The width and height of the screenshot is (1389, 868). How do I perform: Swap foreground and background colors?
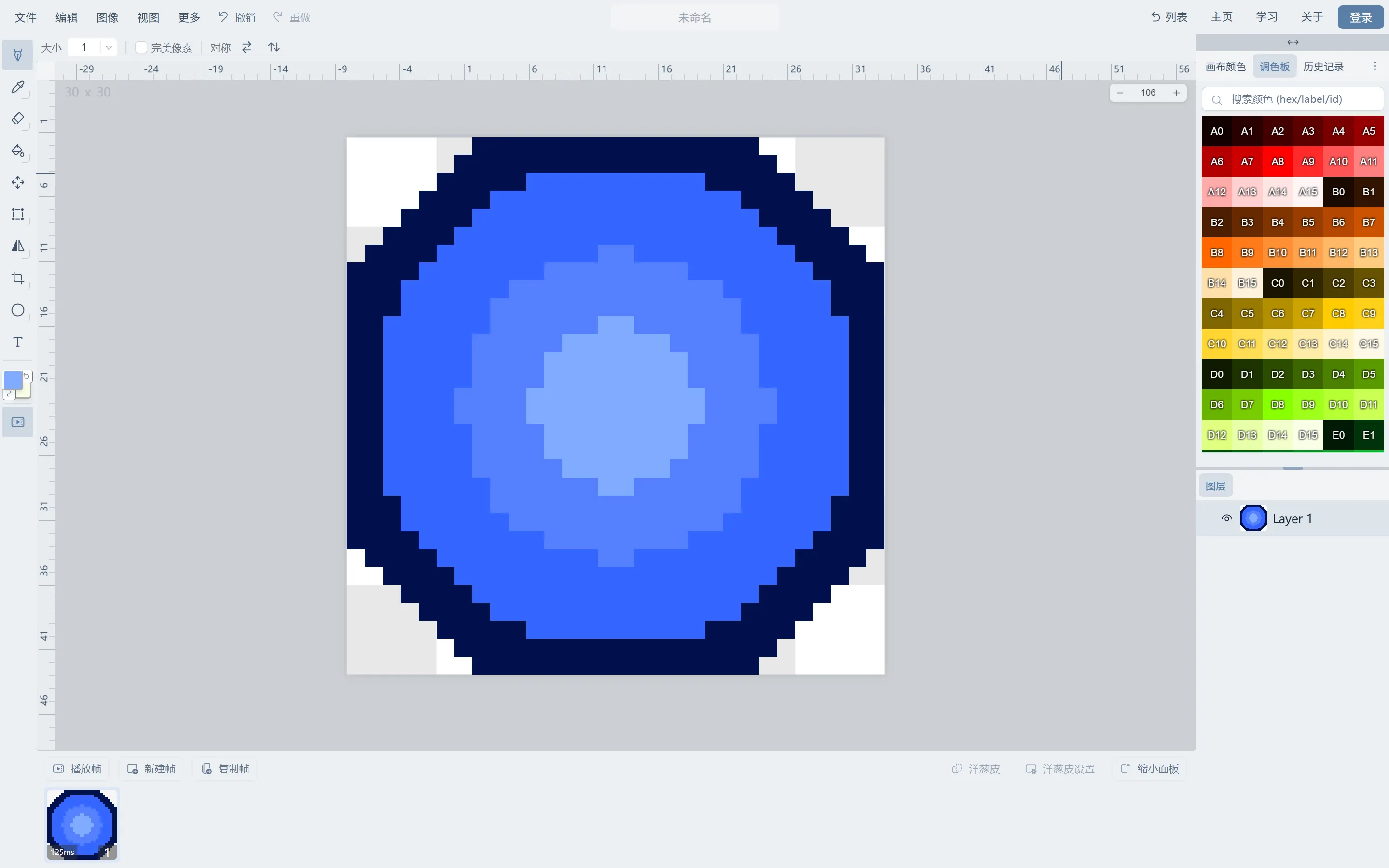click(9, 394)
